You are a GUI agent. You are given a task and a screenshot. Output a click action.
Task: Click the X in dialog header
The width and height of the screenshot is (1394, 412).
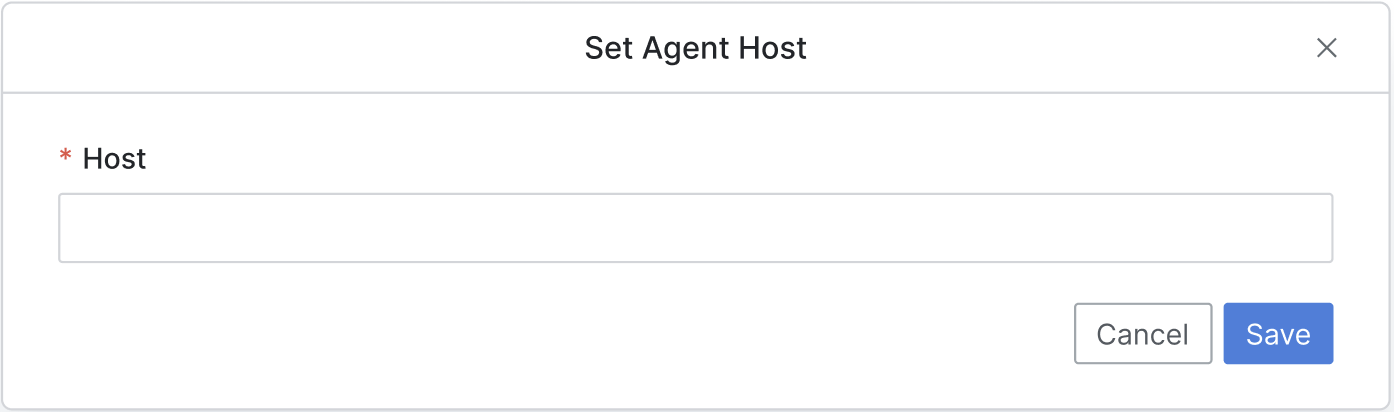tap(1326, 48)
